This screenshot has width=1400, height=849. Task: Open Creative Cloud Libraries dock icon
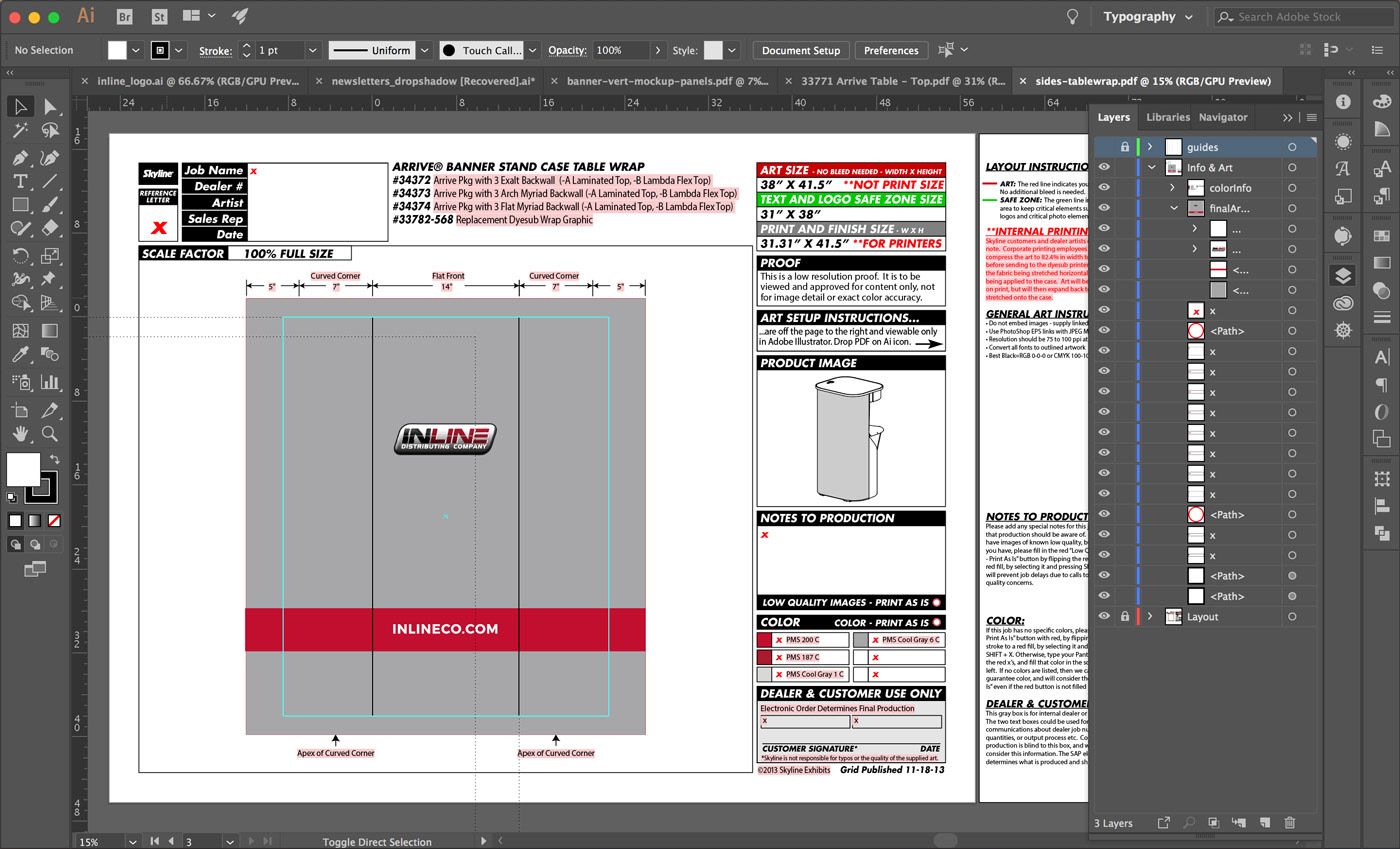pos(1343,303)
